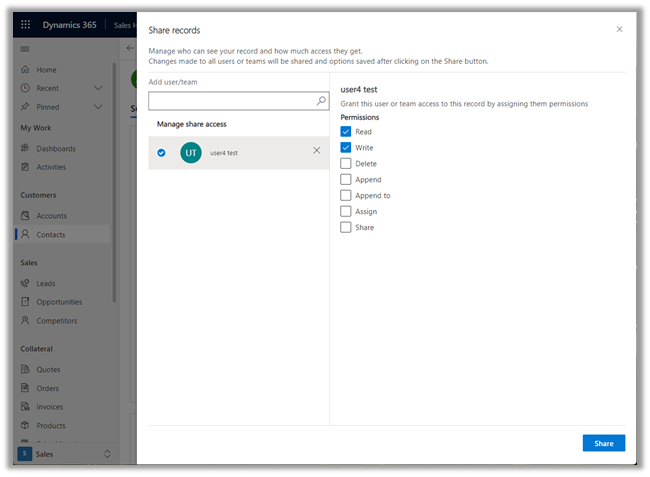650x477 pixels.
Task: Enable the Delete permission checkbox
Action: click(x=346, y=163)
